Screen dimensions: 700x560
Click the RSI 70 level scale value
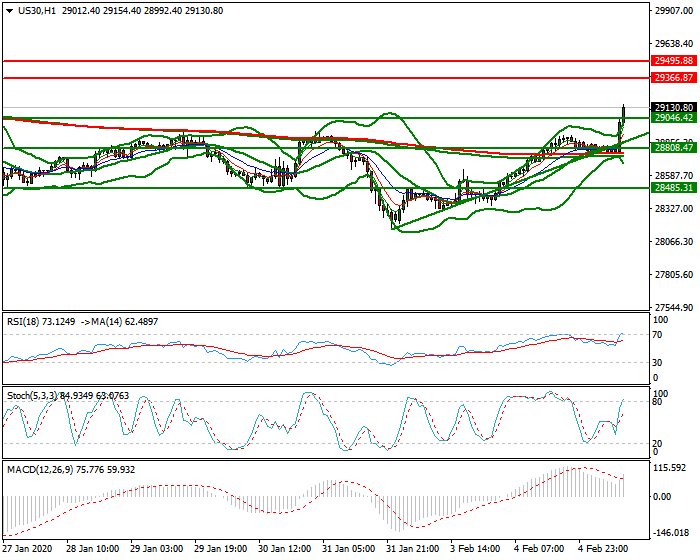click(657, 334)
